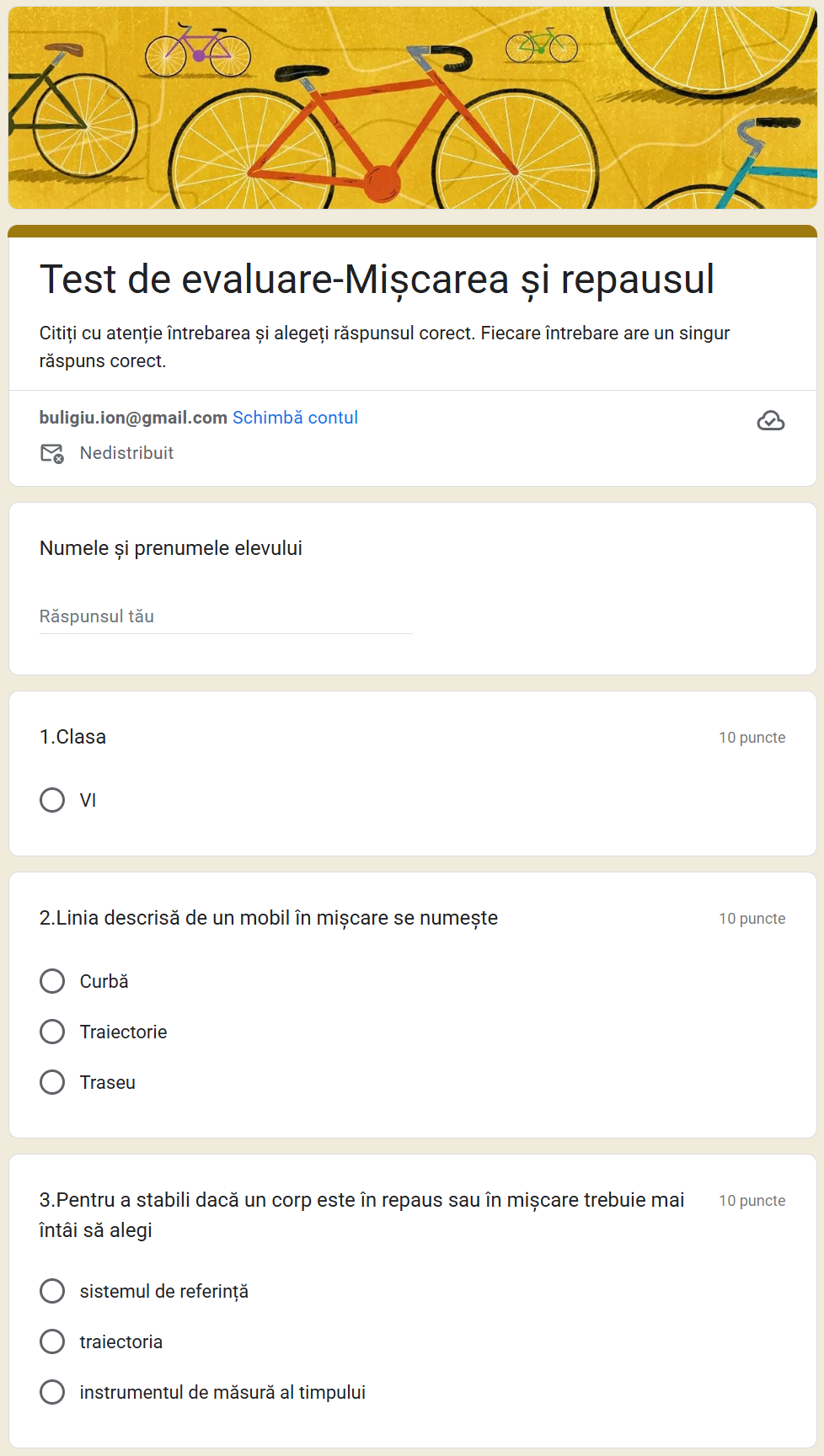Choose the Curbă answer

pyautogui.click(x=52, y=981)
